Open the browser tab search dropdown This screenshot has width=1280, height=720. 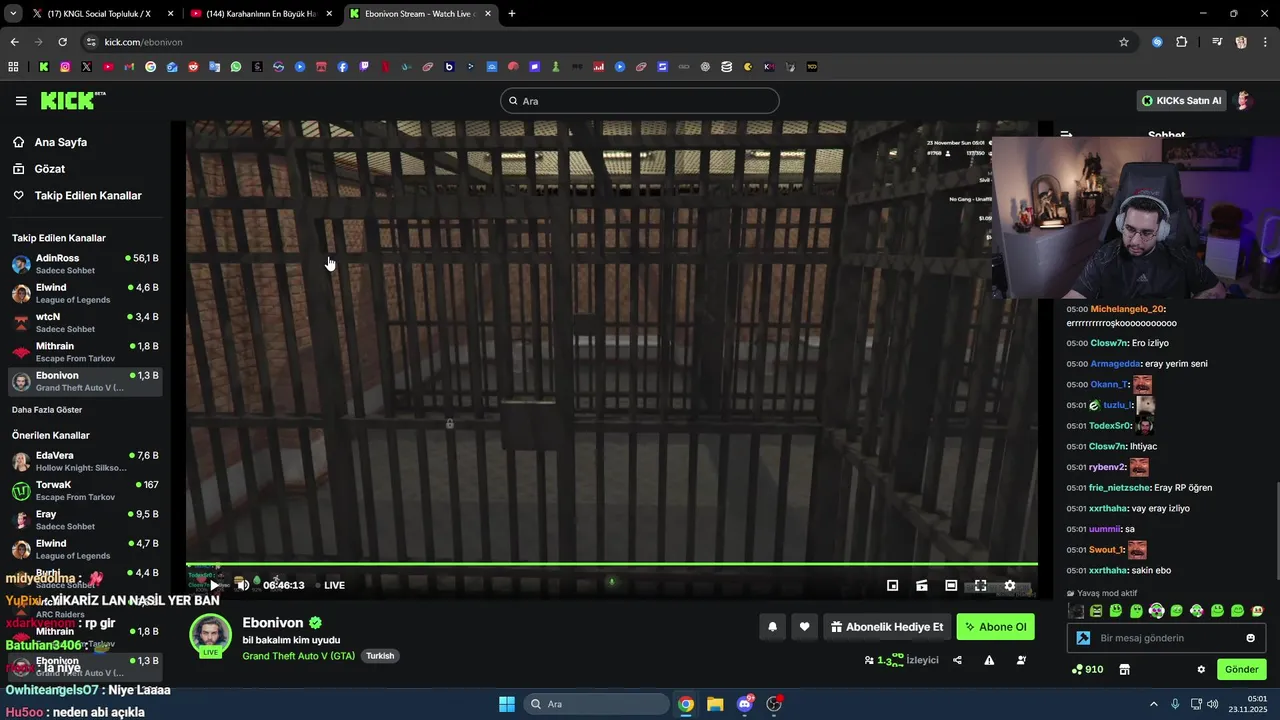[12, 14]
